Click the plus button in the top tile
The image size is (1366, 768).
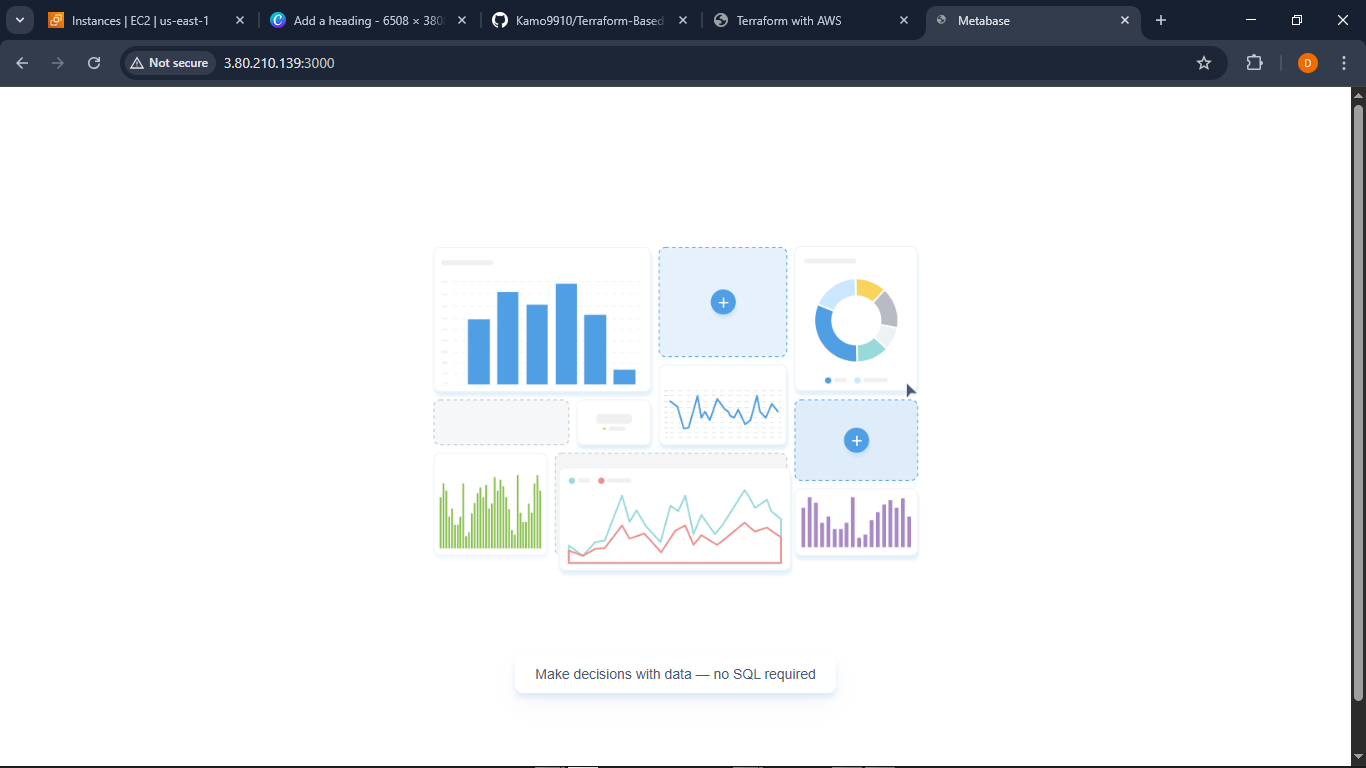[723, 302]
